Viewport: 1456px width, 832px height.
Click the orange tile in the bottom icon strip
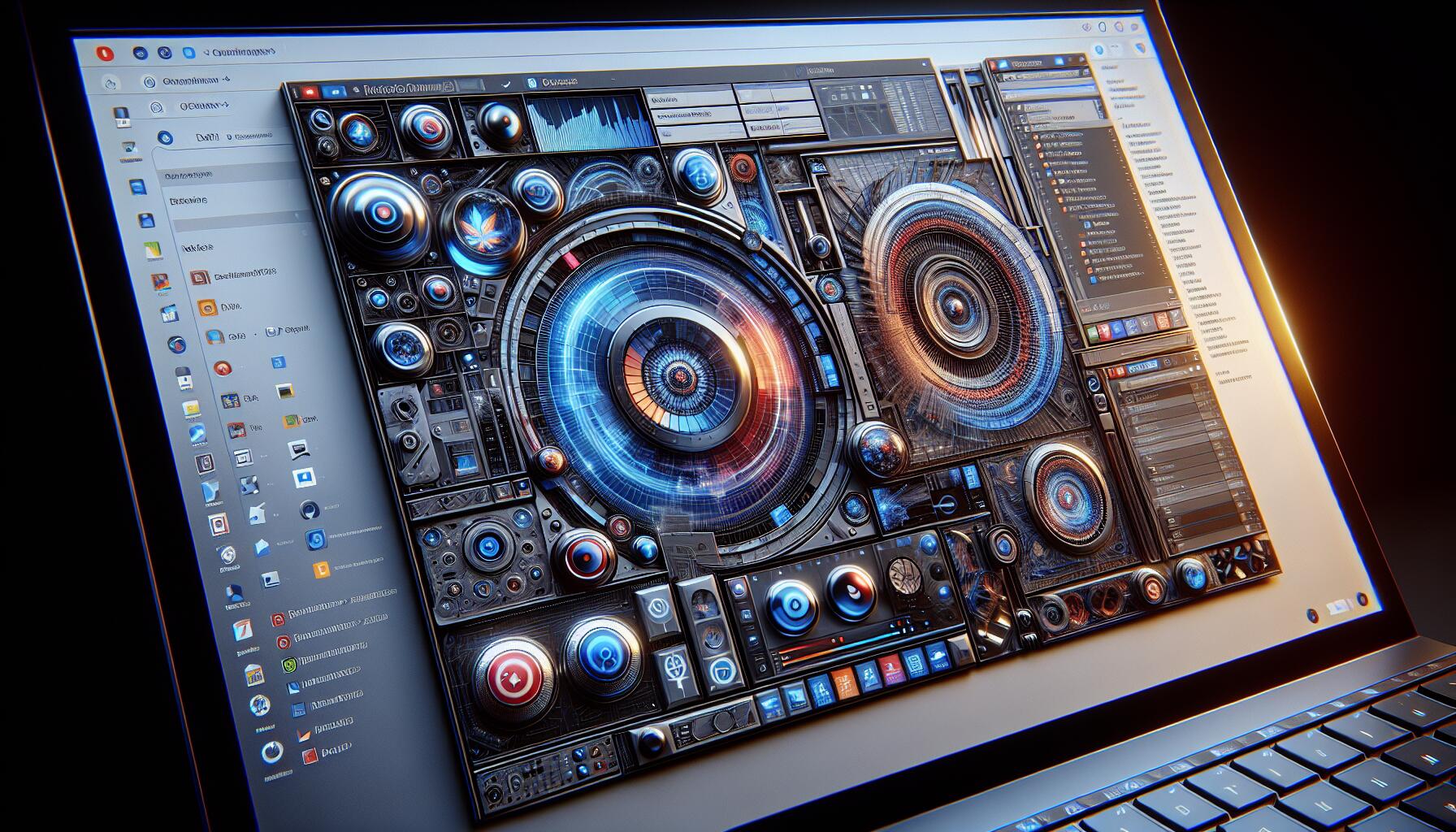846,681
